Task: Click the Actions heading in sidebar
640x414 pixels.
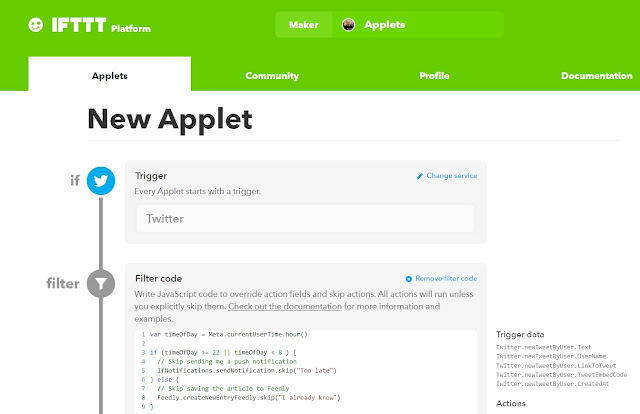Action: (511, 403)
